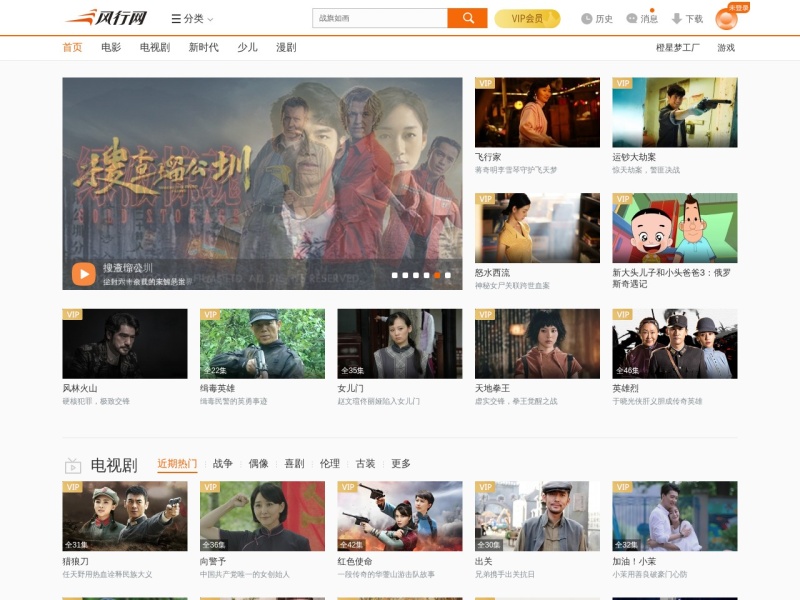Viewport: 800px width, 600px height.
Task: Select the fourth carousel dot
Action: click(427, 275)
